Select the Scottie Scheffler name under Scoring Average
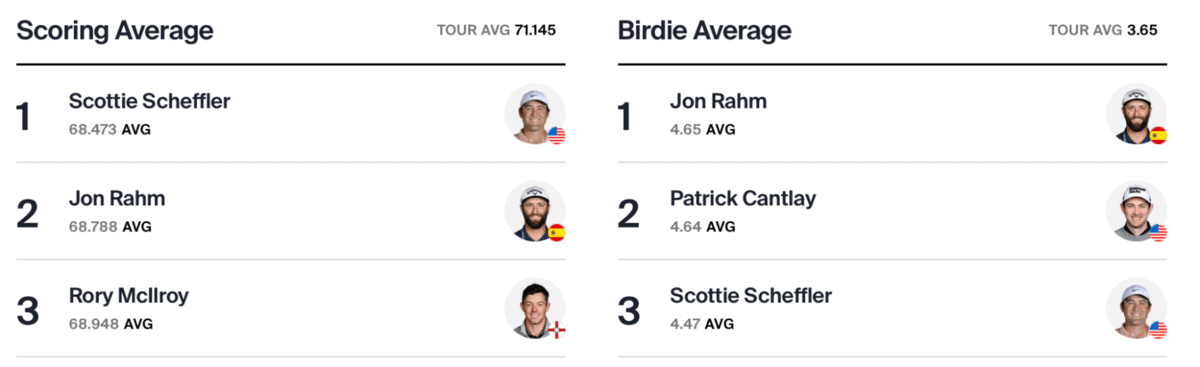Image resolution: width=1200 pixels, height=367 pixels. click(x=150, y=101)
